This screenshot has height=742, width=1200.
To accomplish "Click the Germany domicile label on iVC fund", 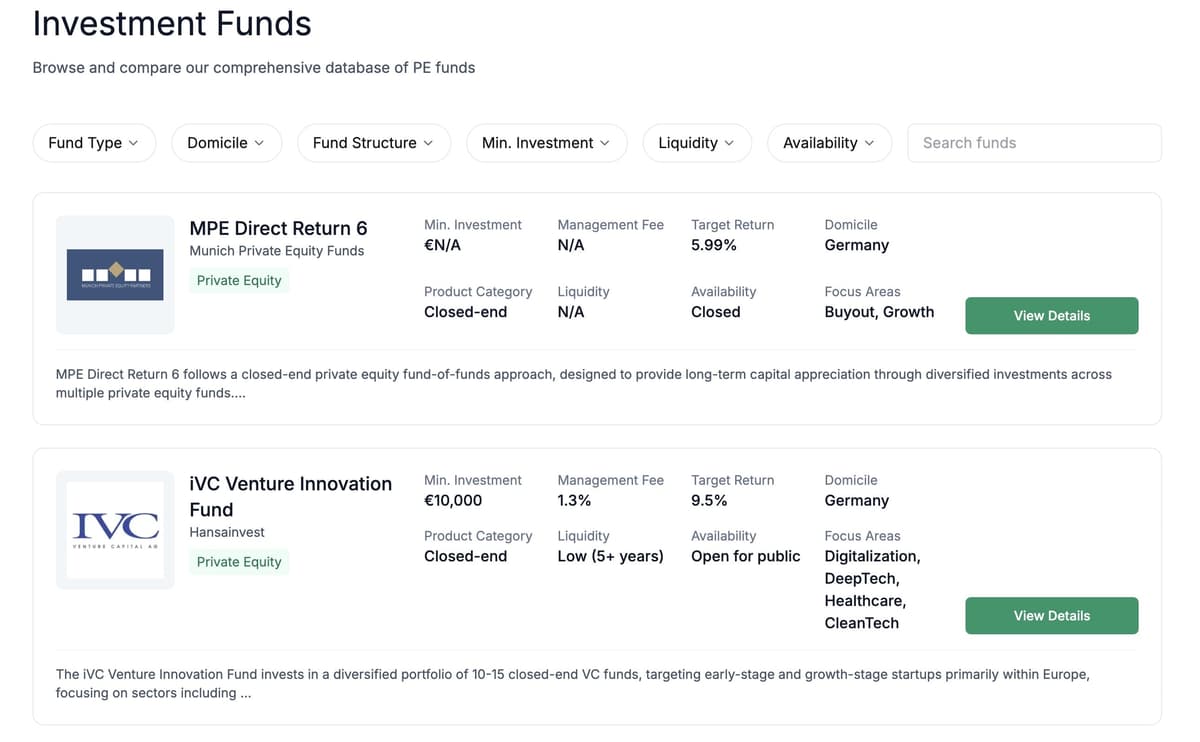I will point(856,500).
